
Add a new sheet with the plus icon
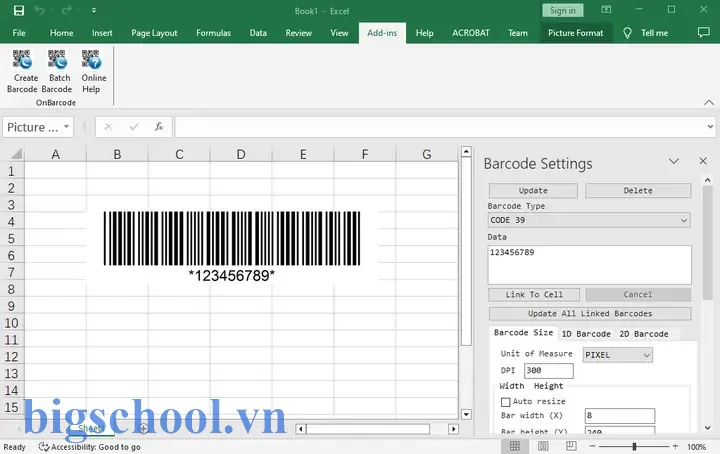pyautogui.click(x=143, y=429)
